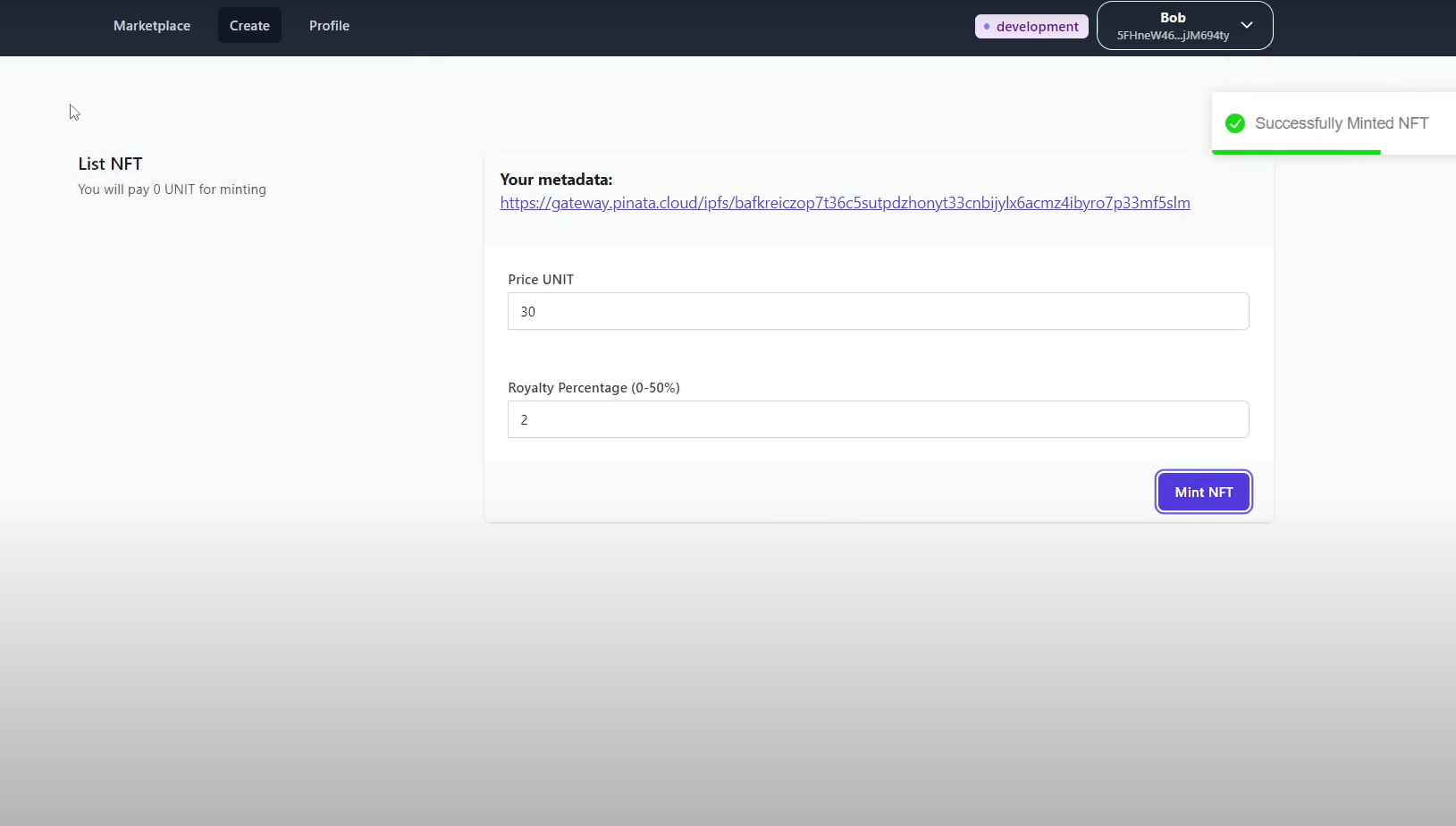Screen dimensions: 1456x826
Task: Click the 5FHneW46 wallet address text
Action: click(1173, 36)
